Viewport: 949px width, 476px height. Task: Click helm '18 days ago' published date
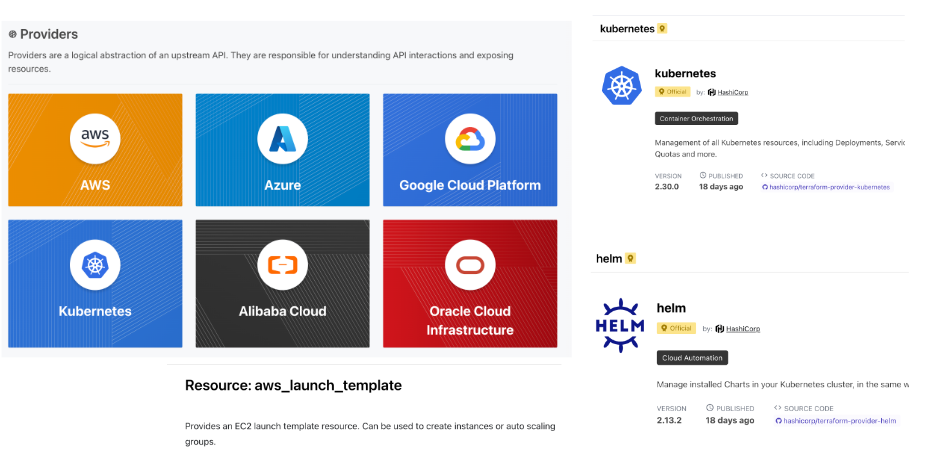730,420
